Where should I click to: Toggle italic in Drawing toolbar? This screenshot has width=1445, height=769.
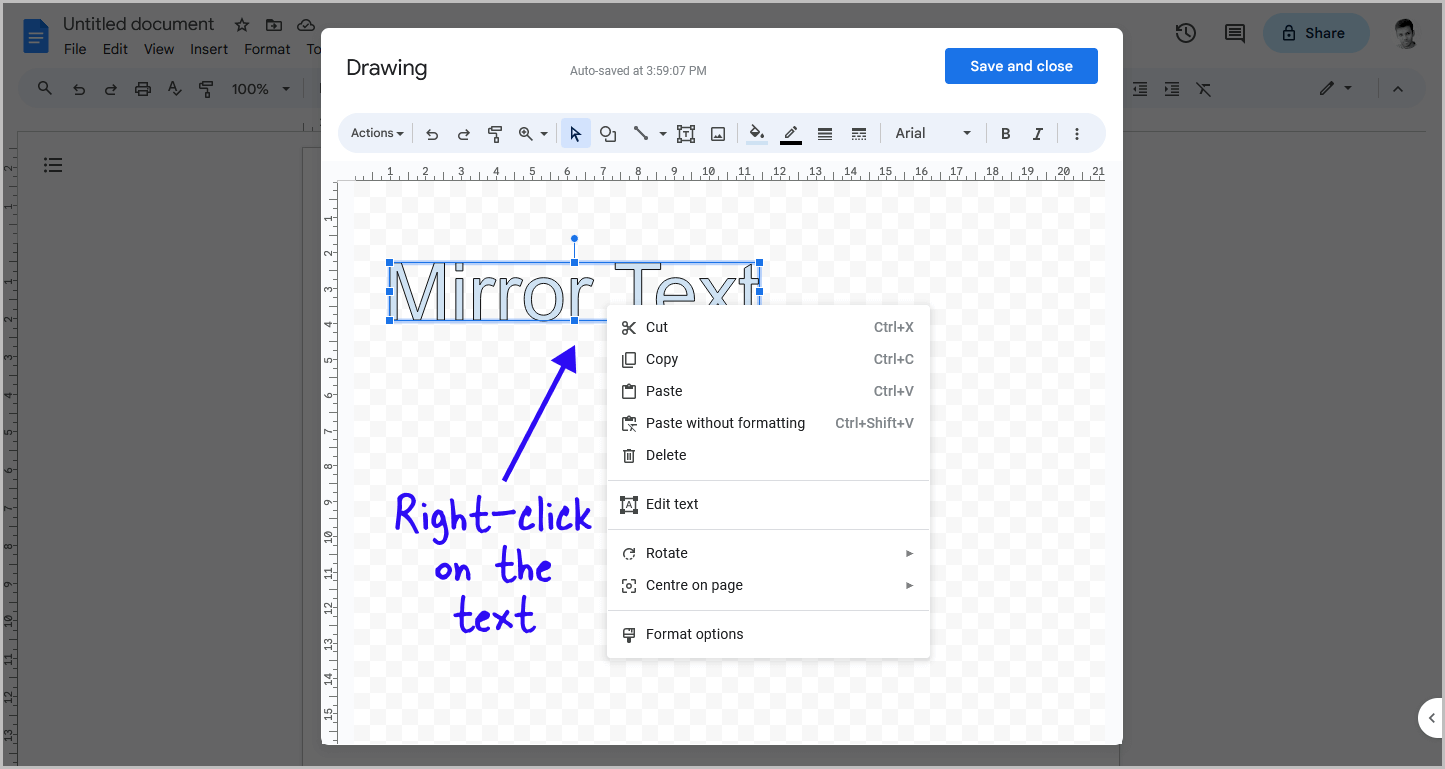1038,133
